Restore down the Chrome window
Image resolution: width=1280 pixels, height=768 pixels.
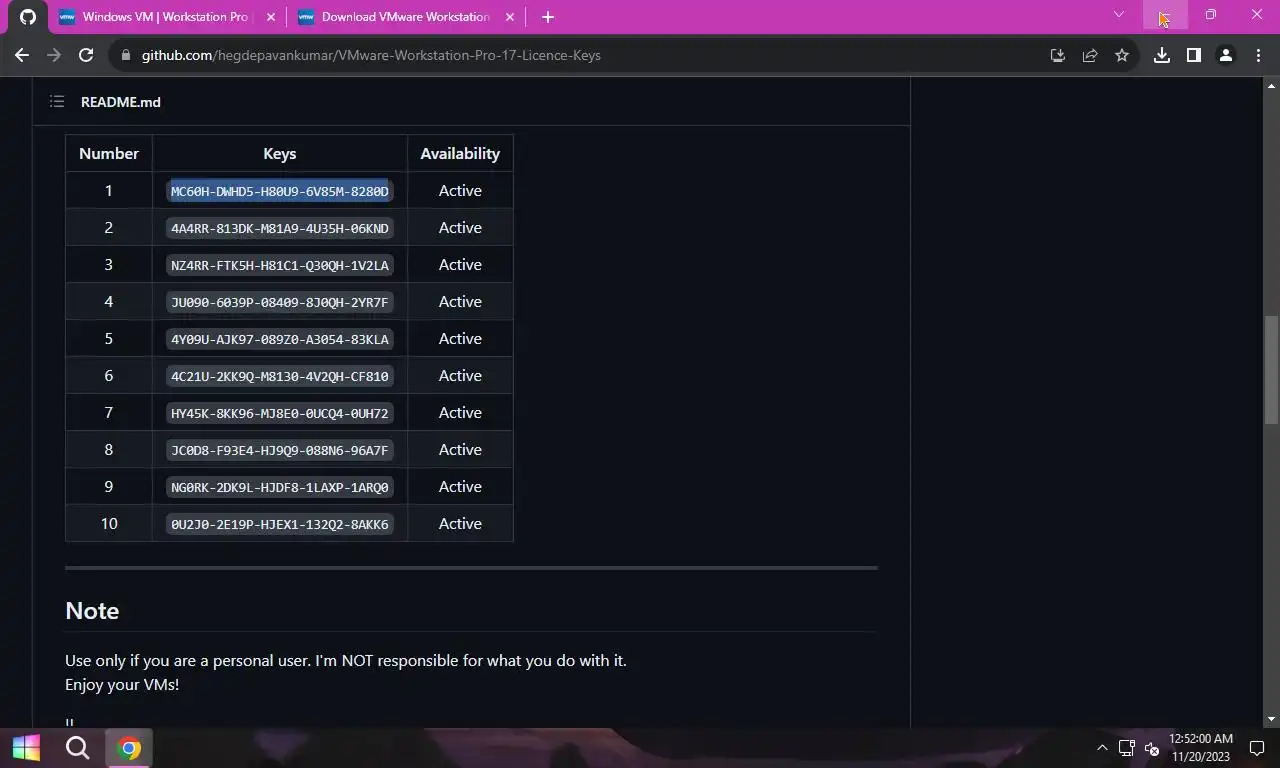pos(1211,15)
